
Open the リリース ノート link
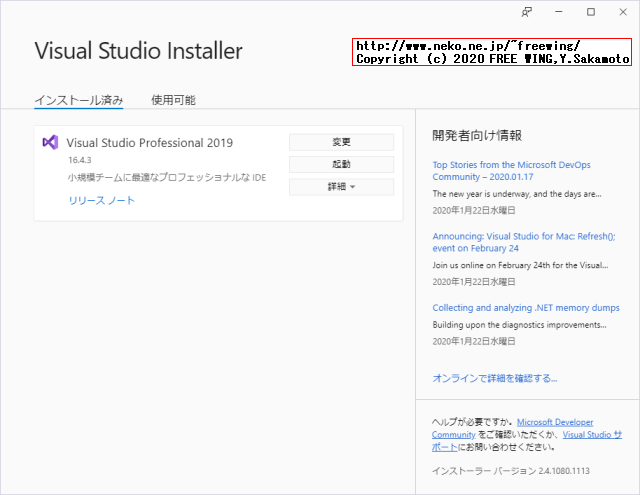pos(102,200)
